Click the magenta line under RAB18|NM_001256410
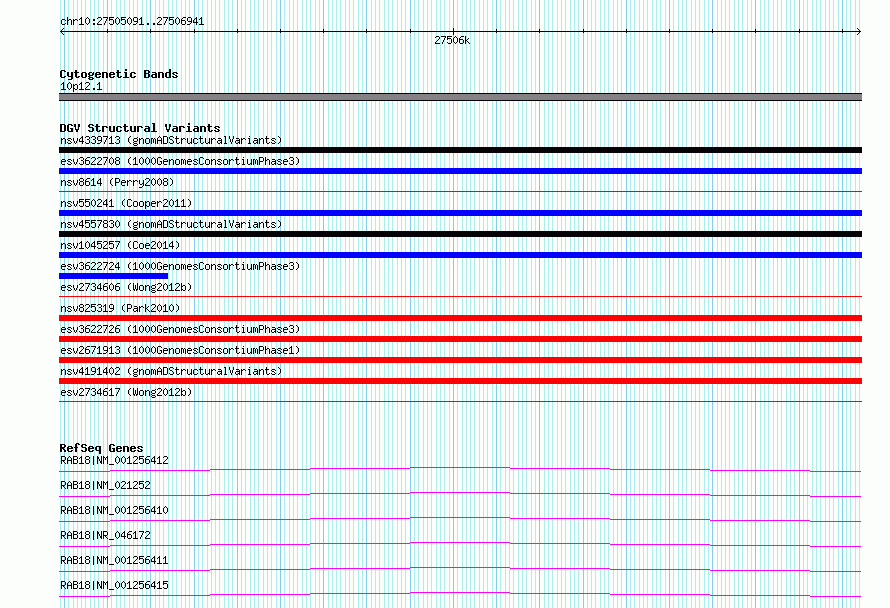The image size is (890, 608). pyautogui.click(x=460, y=519)
